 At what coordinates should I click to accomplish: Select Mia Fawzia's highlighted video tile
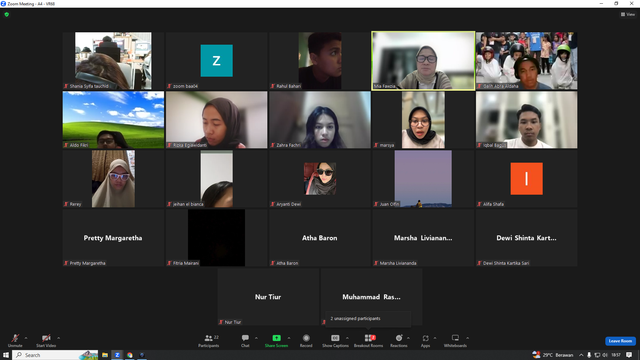click(423, 60)
